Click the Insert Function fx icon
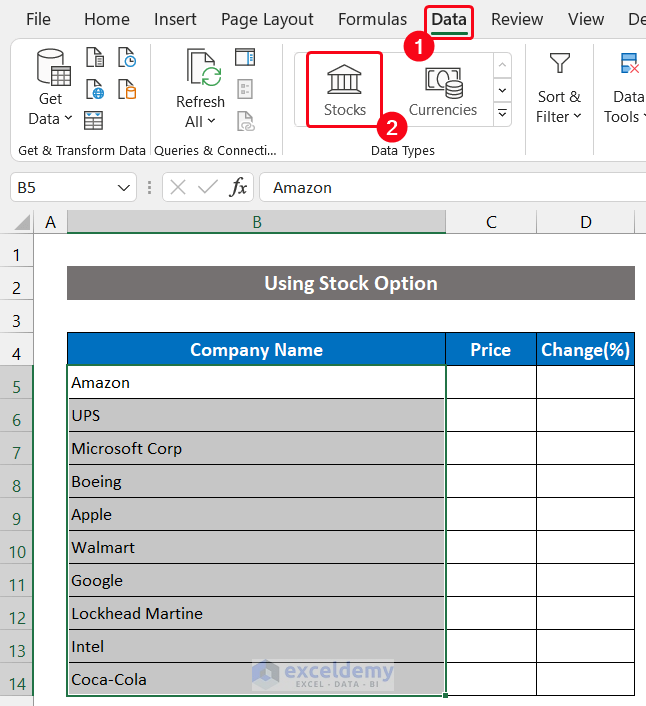Screen dimensions: 646x706 click(x=238, y=187)
